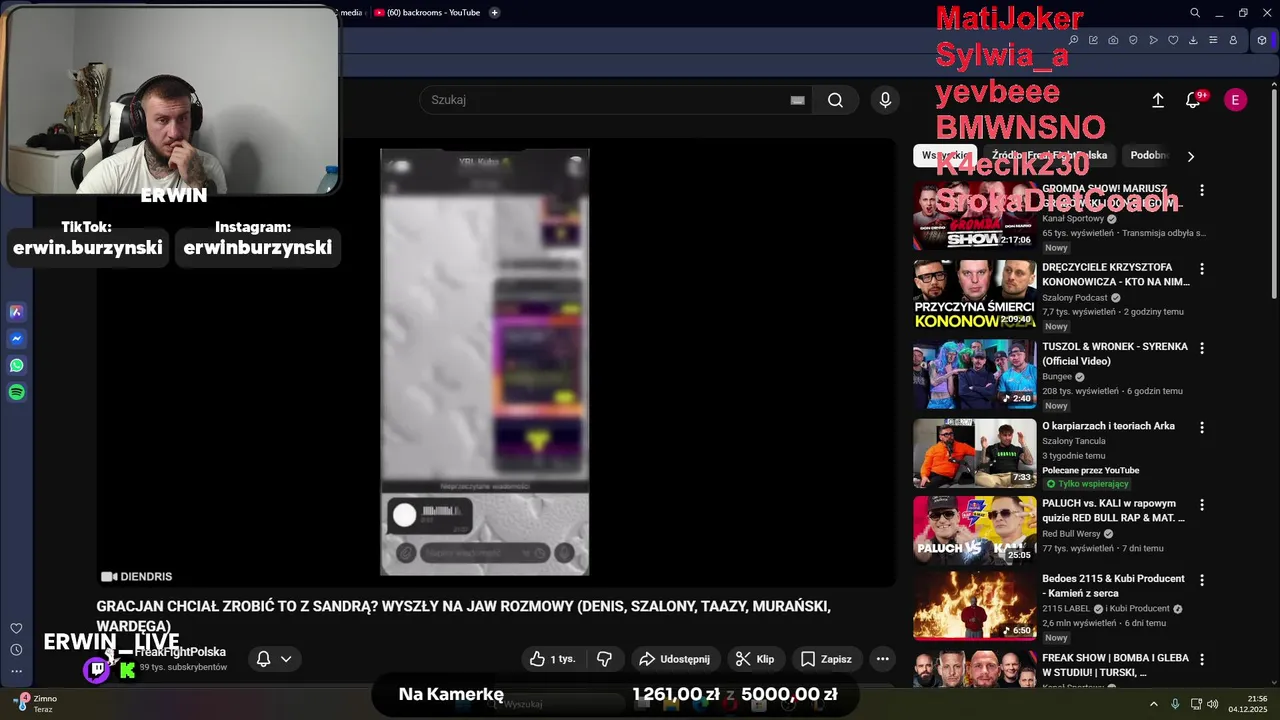Dislike the video with thumbs-down
Viewport: 1280px width, 720px height.
point(604,659)
